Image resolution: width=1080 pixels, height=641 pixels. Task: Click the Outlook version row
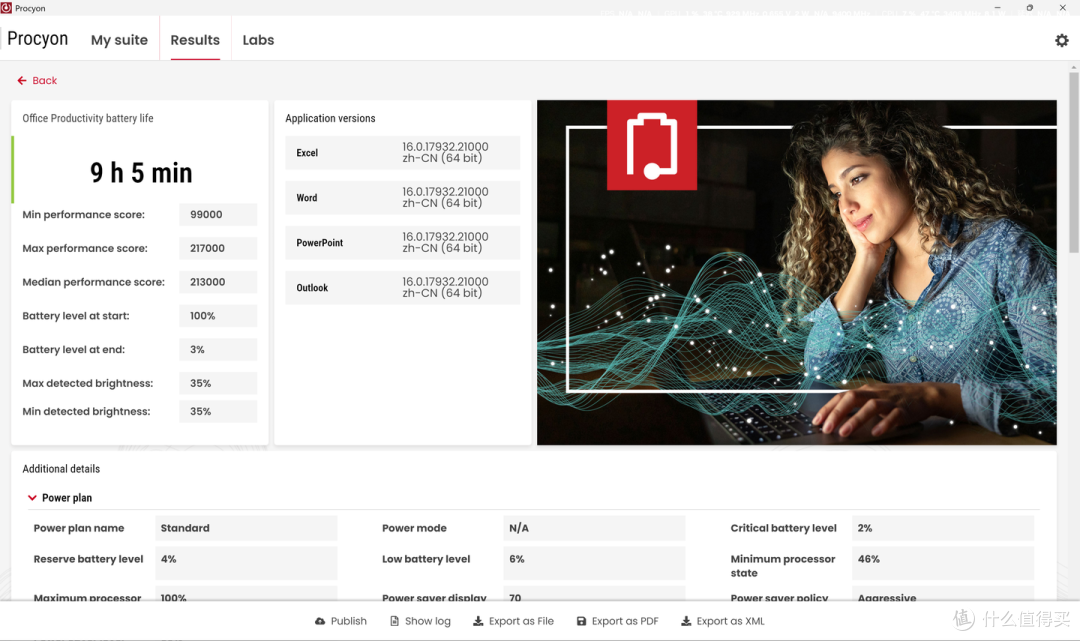(403, 288)
